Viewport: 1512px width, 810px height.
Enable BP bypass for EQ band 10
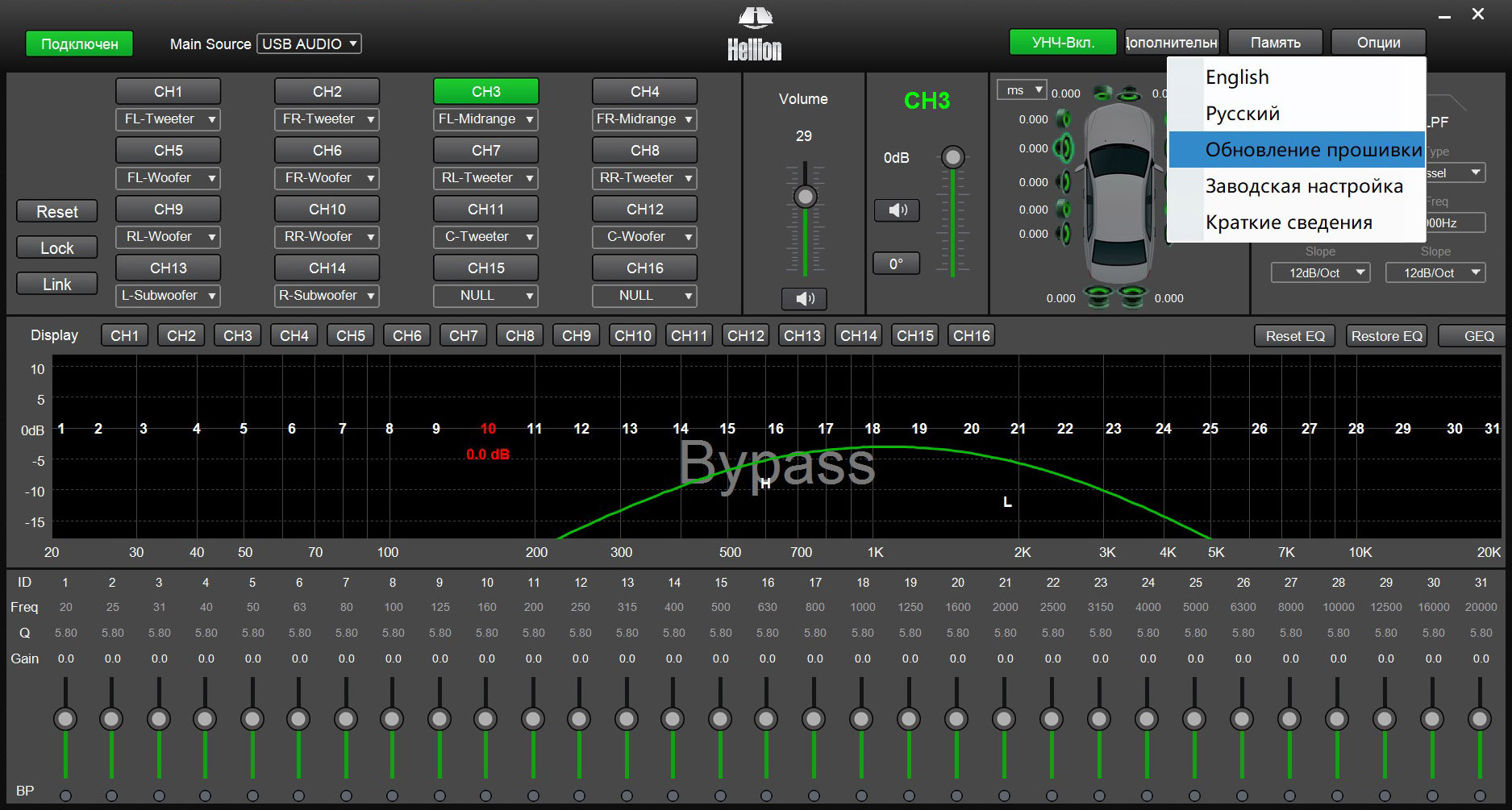click(x=486, y=795)
